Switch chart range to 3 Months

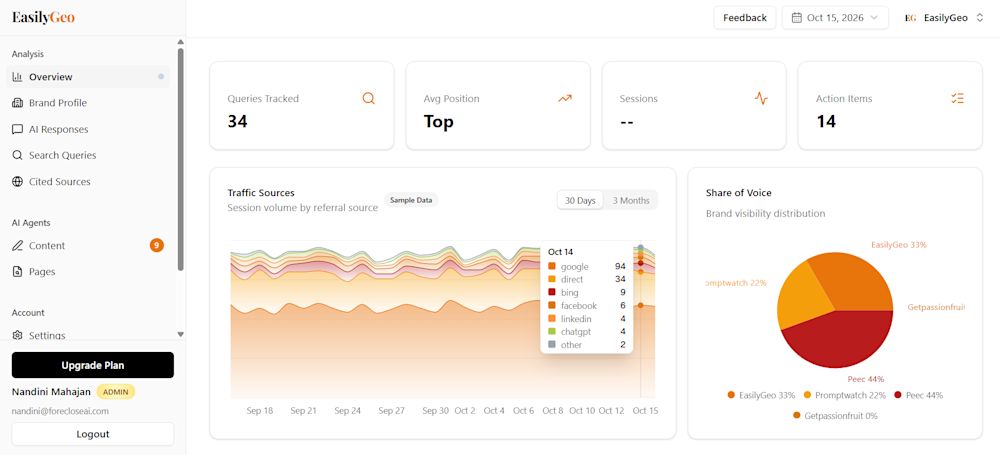tap(631, 200)
